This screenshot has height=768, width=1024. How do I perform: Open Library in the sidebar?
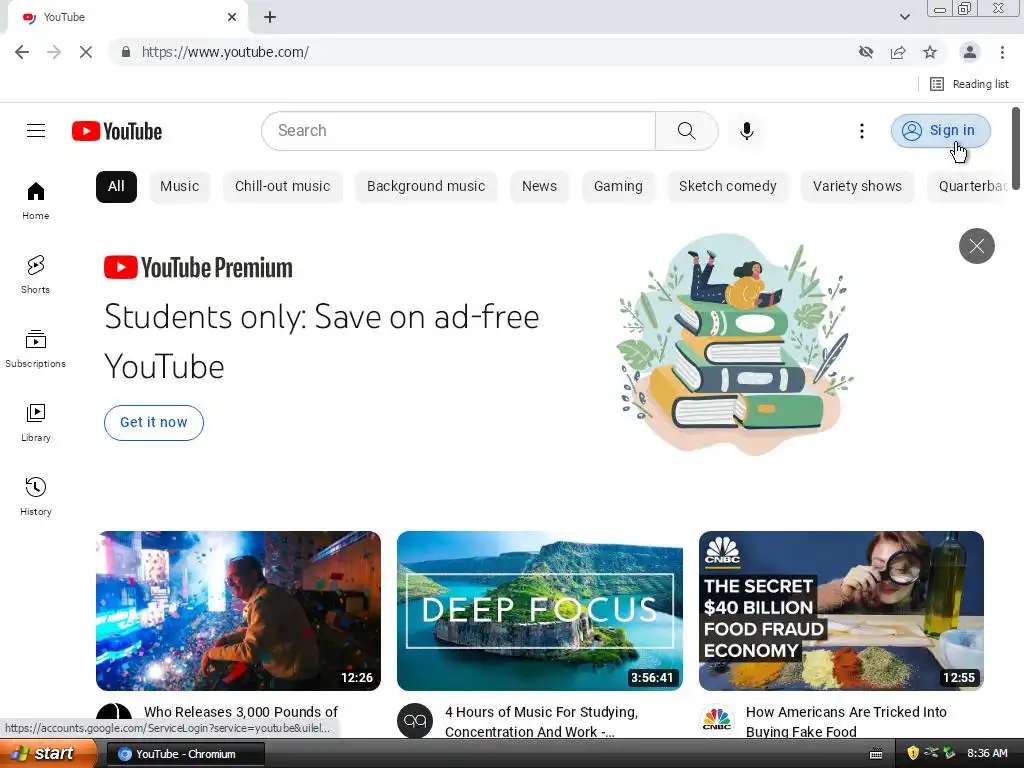click(35, 423)
